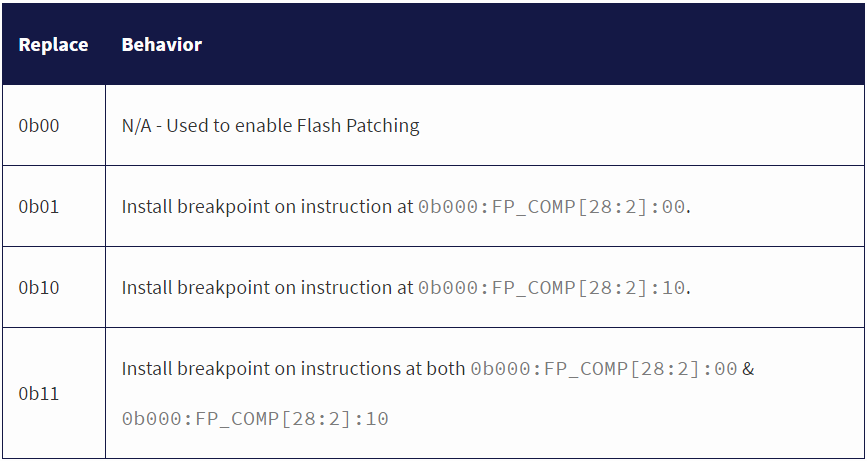Click the word "enable" in 0b00 row
Screen dimensions: 867x461
pos(263,126)
